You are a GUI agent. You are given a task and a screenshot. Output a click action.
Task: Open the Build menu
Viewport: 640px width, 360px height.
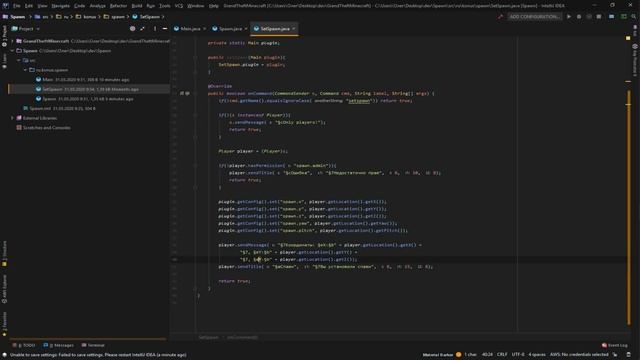coord(137,6)
